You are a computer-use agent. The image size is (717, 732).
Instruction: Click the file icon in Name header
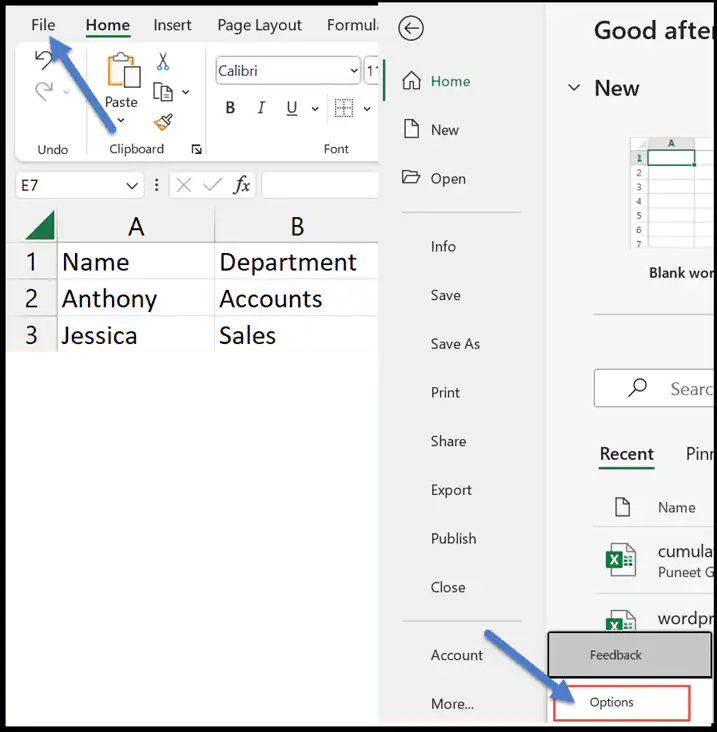click(x=622, y=507)
